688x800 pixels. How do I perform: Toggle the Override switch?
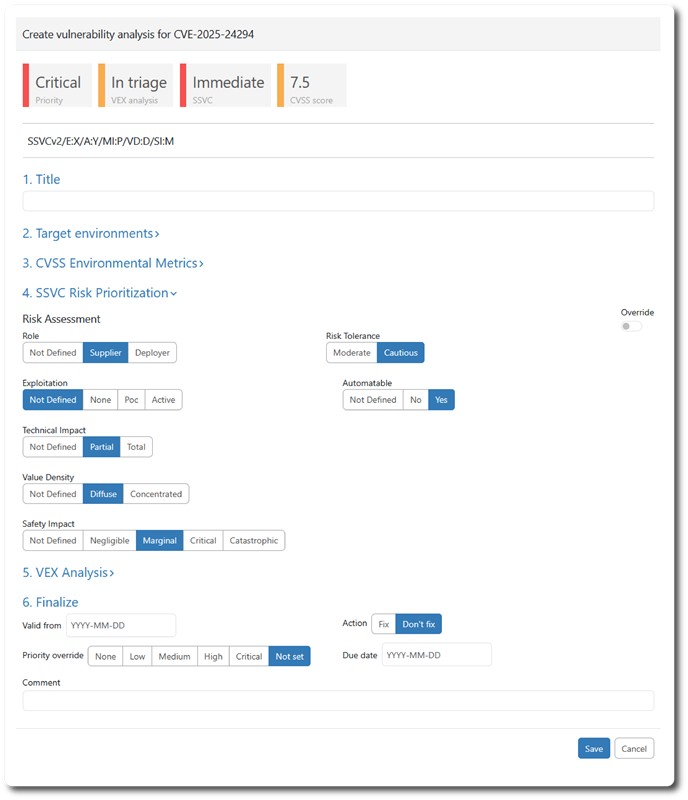(631, 326)
